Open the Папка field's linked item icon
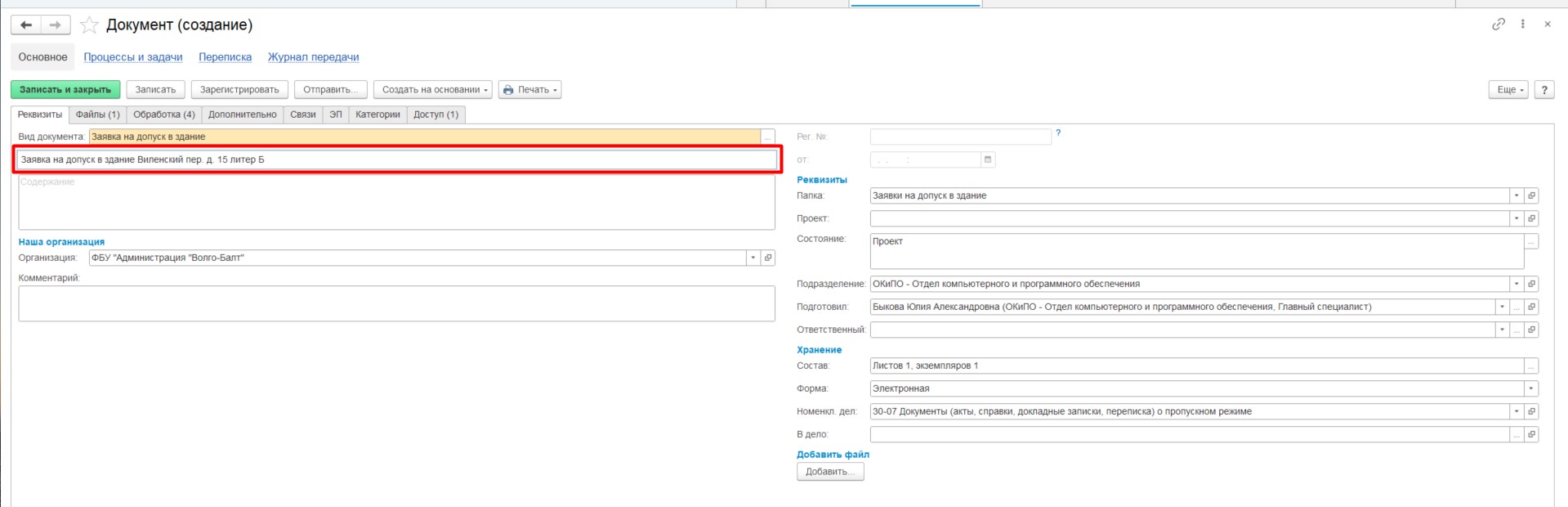 point(1531,195)
